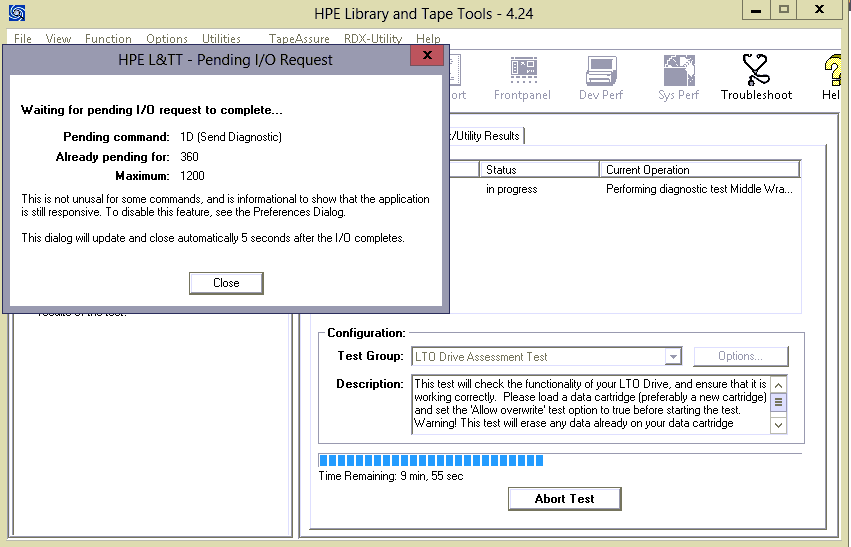Click the test Description text box
851x547 pixels.
pos(590,404)
